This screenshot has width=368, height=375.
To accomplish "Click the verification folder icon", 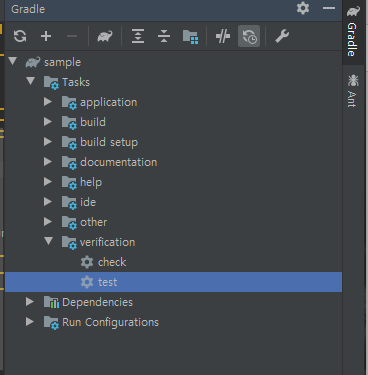I will pos(69,242).
